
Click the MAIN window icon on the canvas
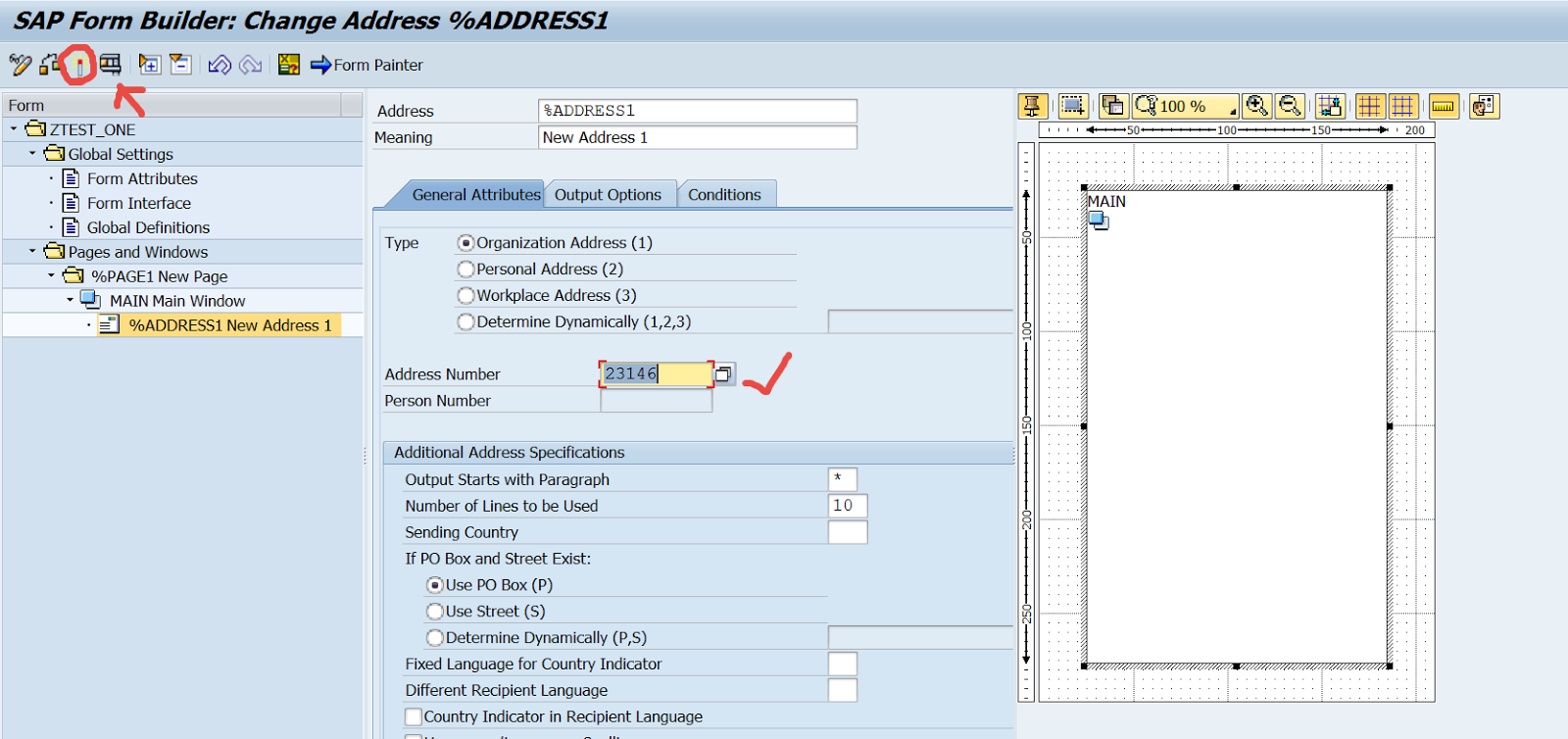point(1100,222)
